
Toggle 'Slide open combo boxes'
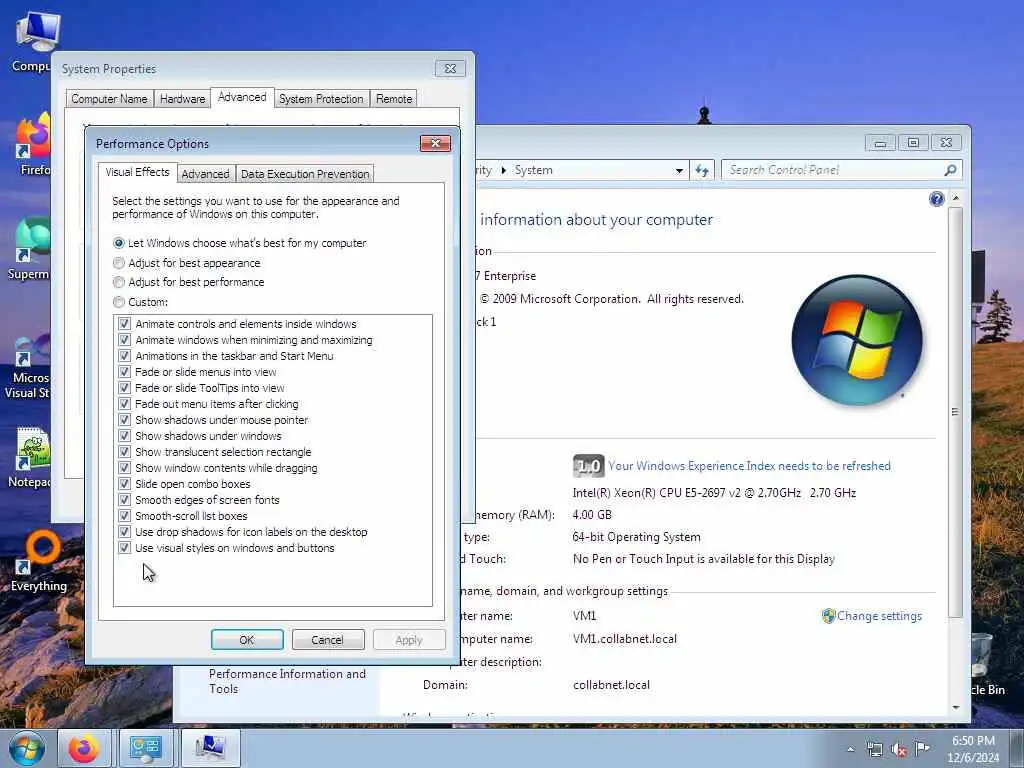tap(124, 484)
